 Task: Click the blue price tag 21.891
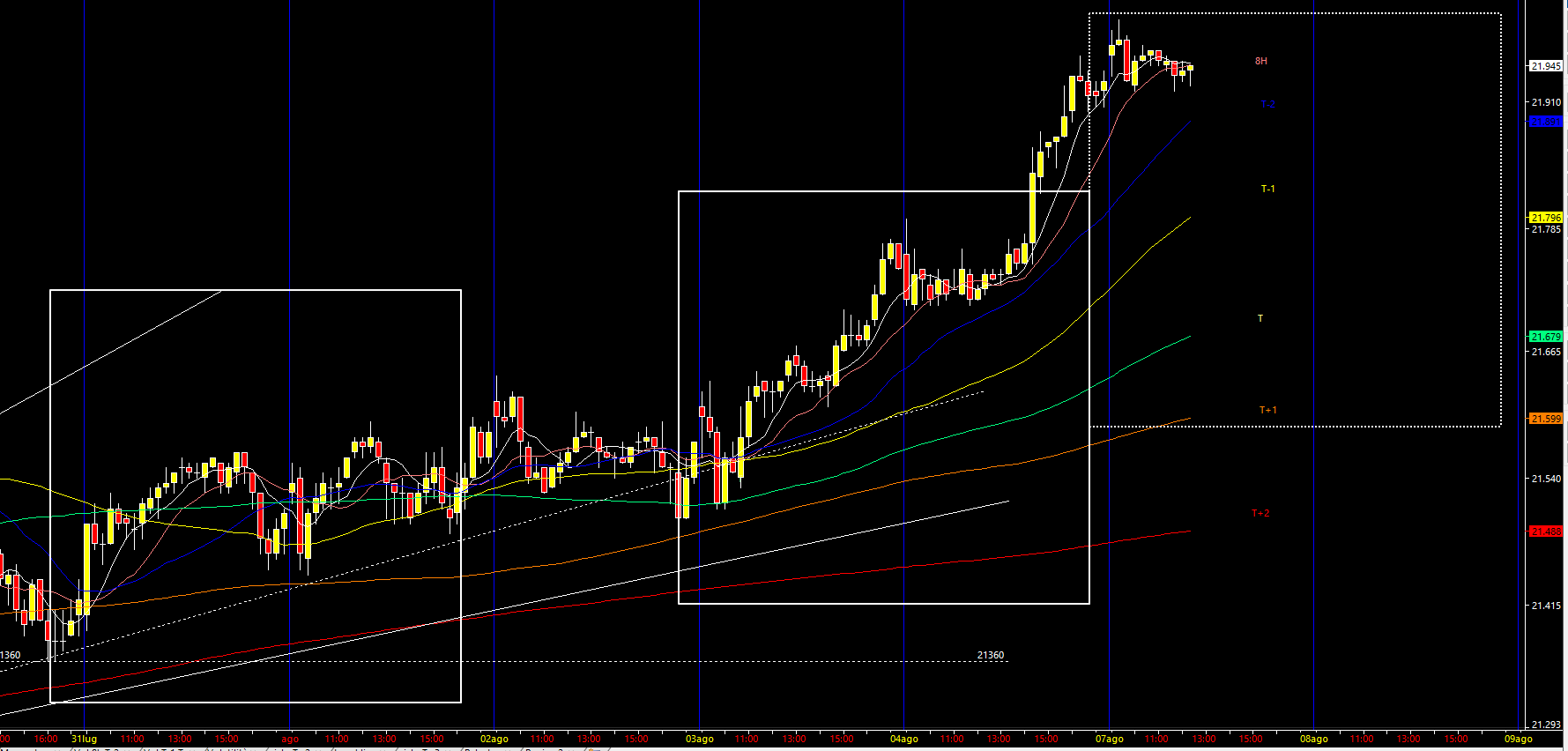pyautogui.click(x=1546, y=121)
